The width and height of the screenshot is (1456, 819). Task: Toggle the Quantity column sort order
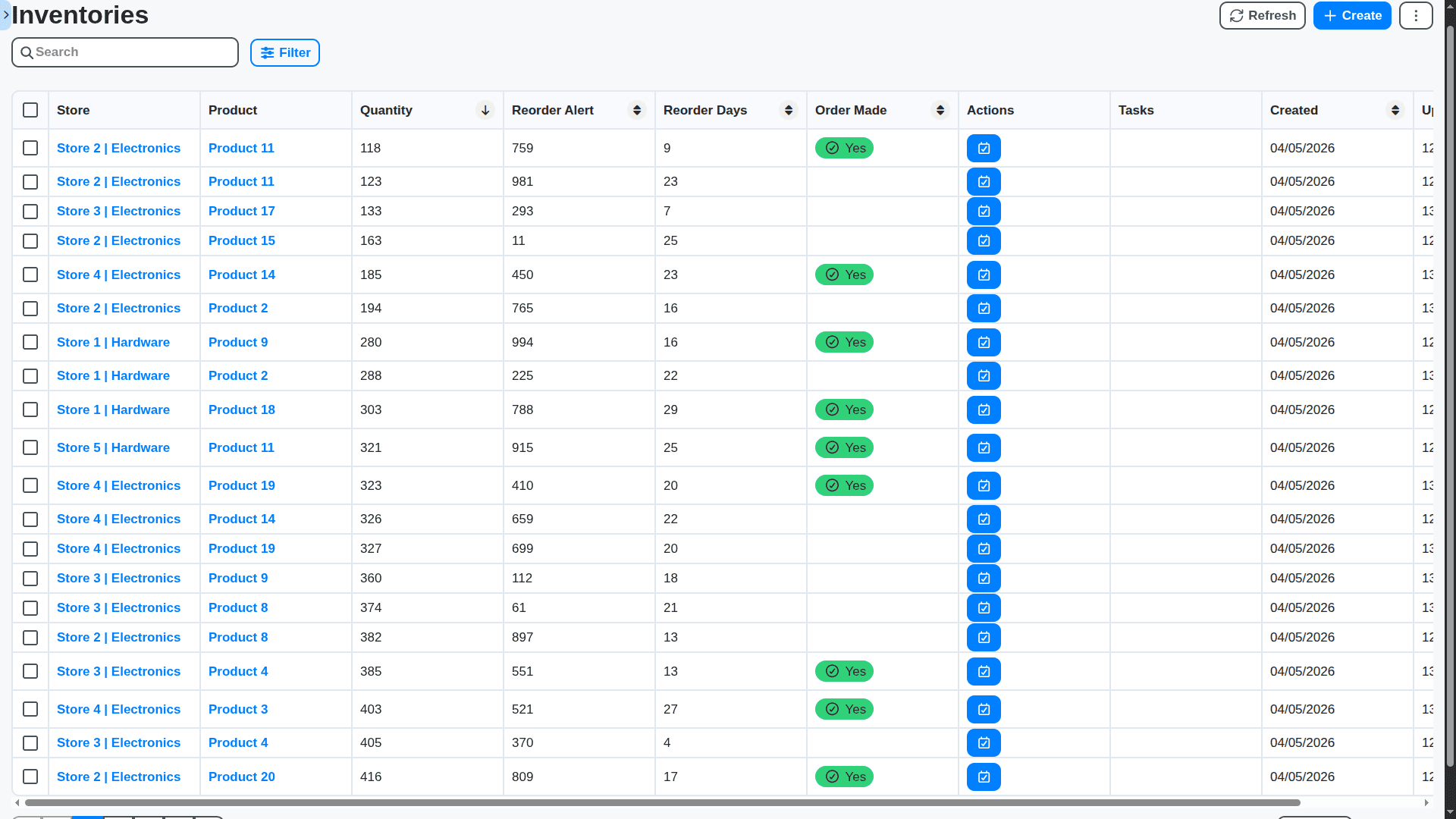coord(485,110)
